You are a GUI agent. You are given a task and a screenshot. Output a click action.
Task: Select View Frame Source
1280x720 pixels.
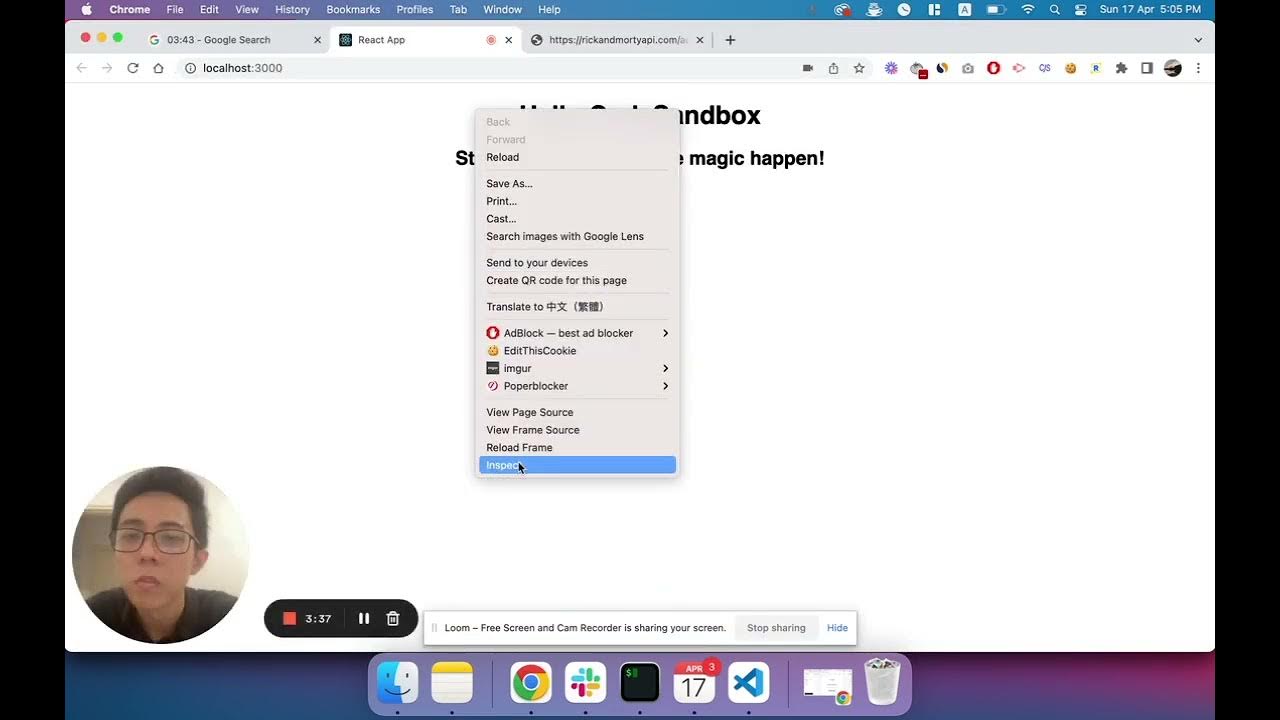pos(577,430)
